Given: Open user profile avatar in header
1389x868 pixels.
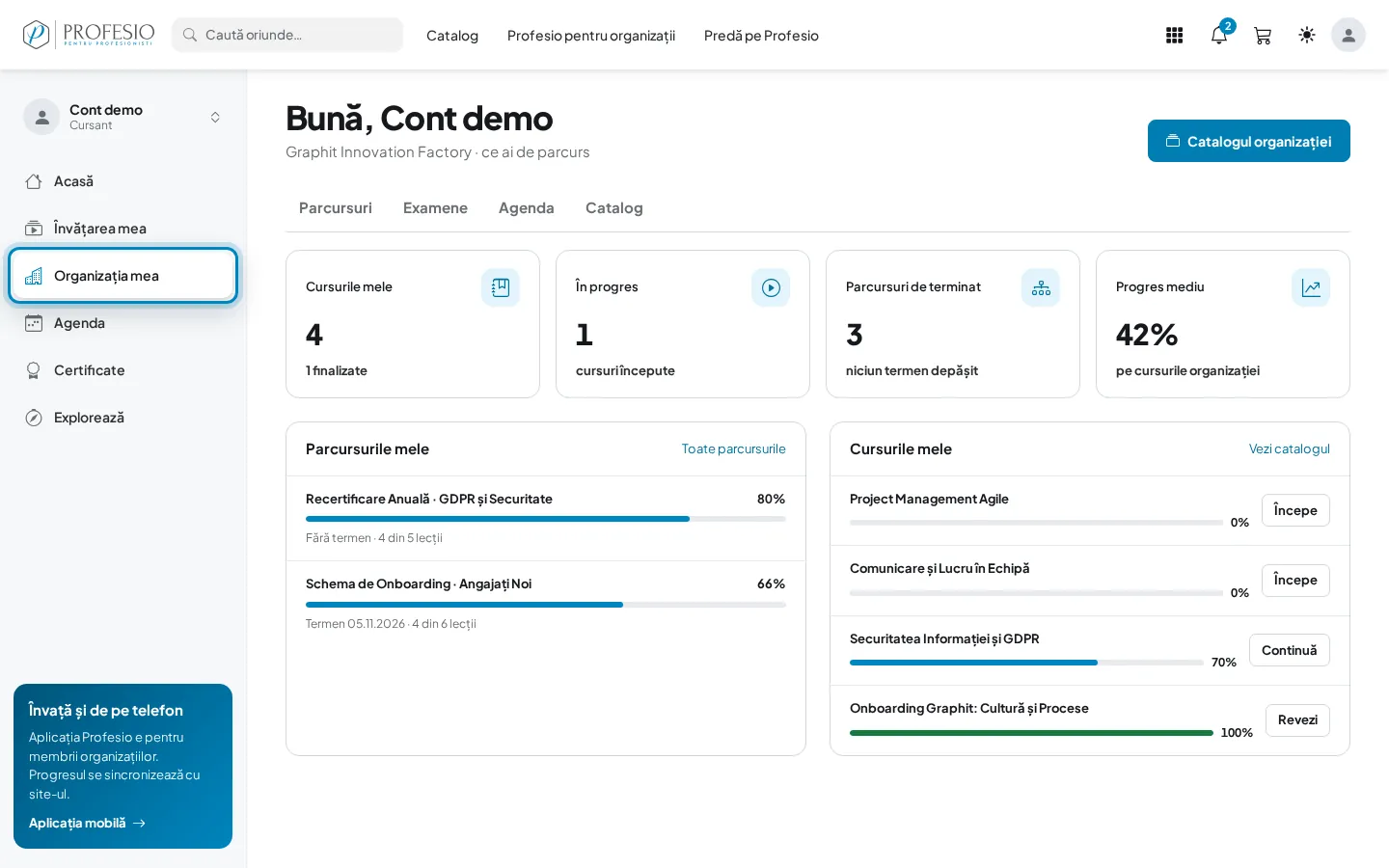Looking at the screenshot, I should [x=1348, y=35].
